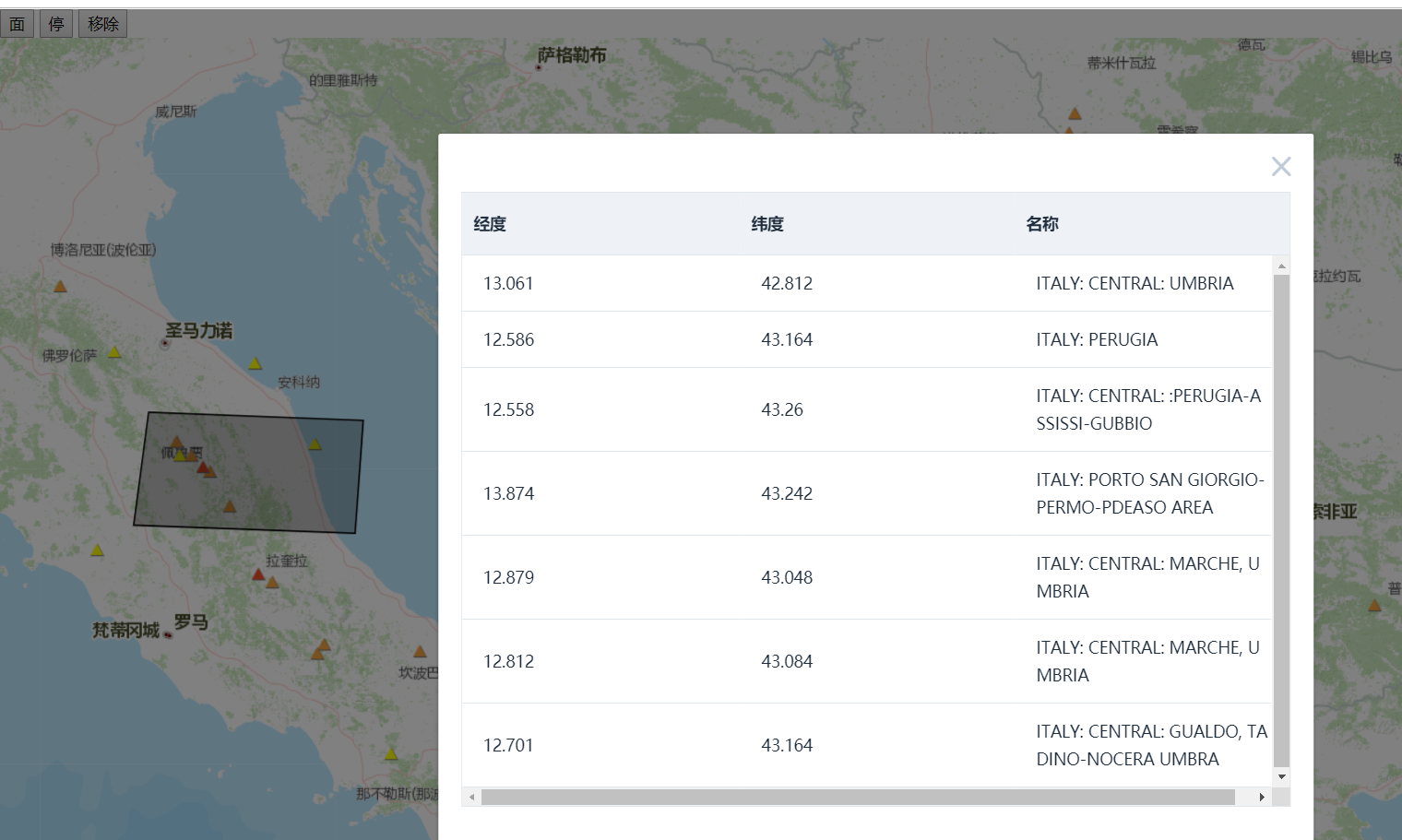This screenshot has width=1402, height=840.
Task: Click the ITALY: CENTRAL: UMBRIA row
Action: coord(867,283)
